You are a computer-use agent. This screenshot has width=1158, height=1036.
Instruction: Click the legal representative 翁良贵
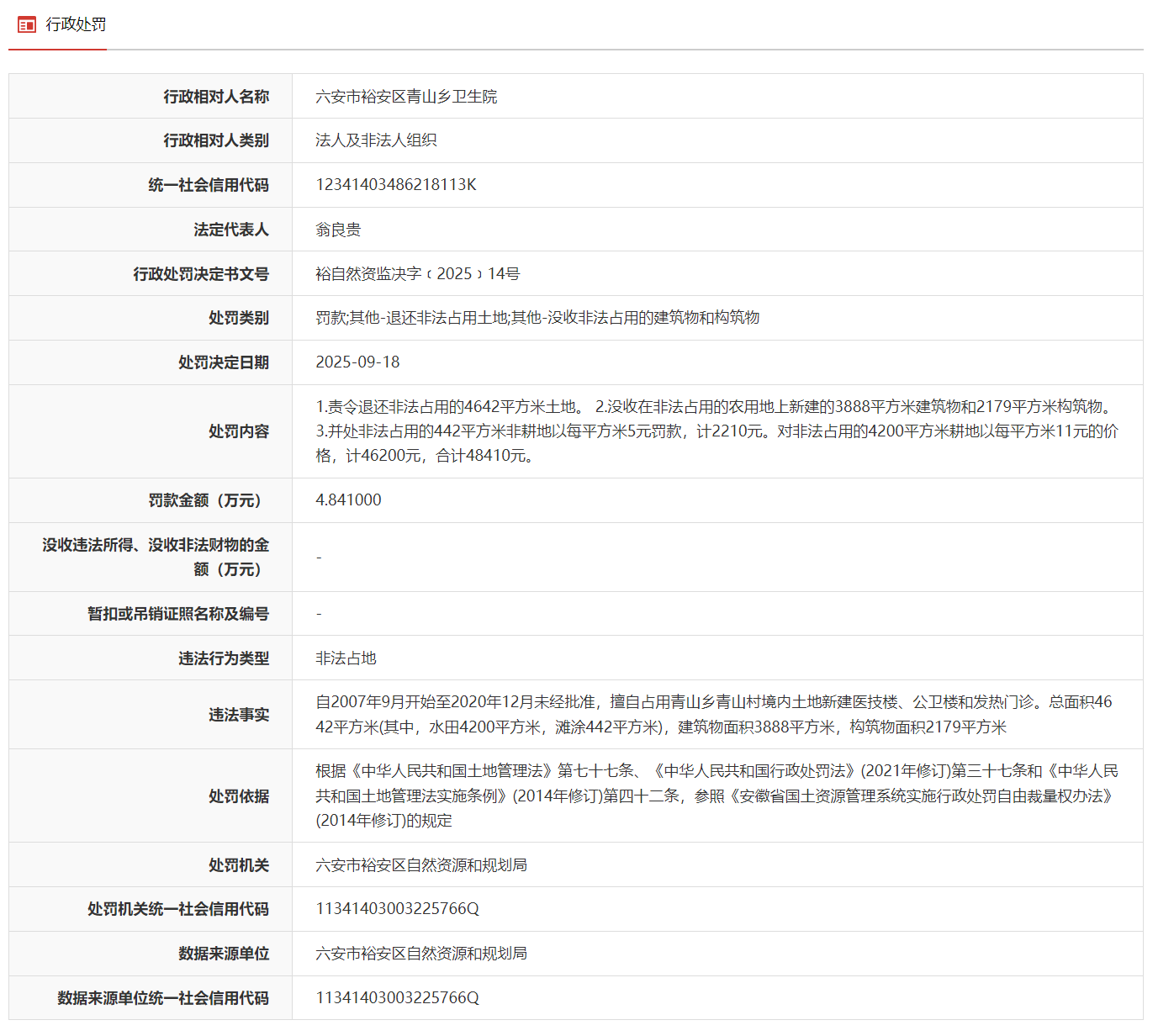pyautogui.click(x=338, y=229)
